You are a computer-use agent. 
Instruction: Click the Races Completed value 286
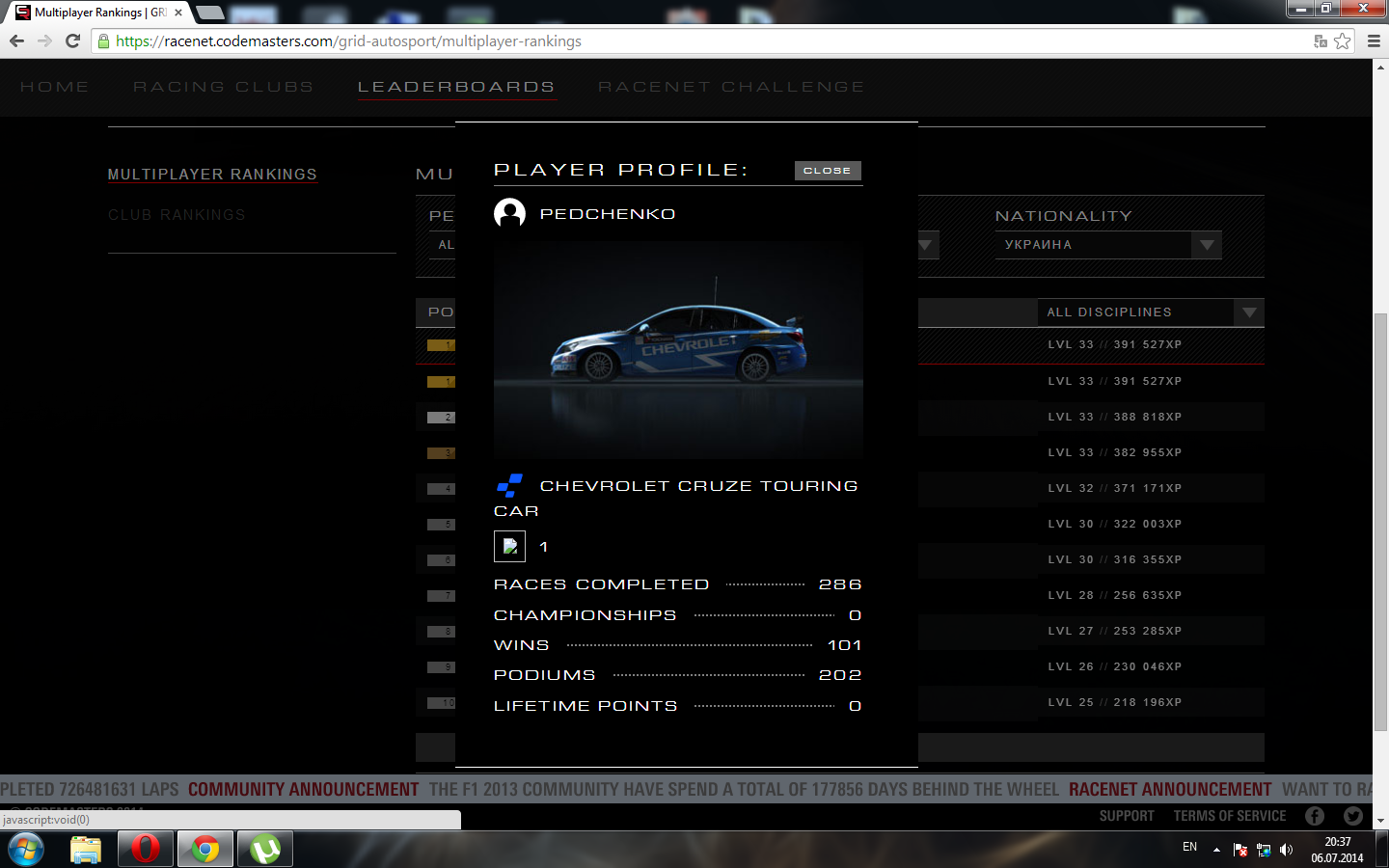[x=840, y=584]
